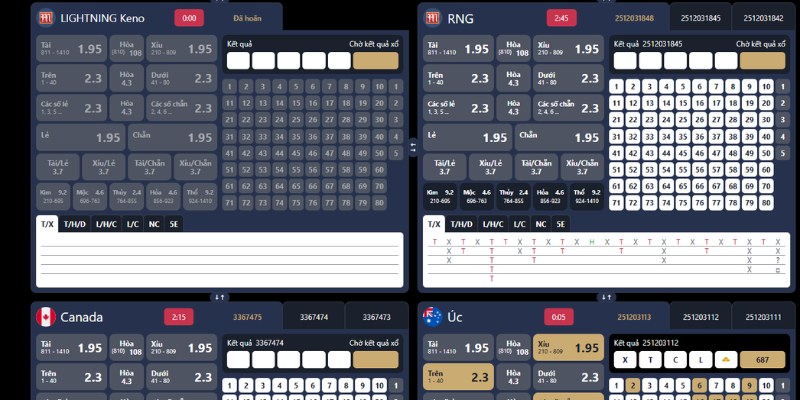Open the T/X history tab in LIGHTNING Keno
The image size is (800, 400).
point(47,224)
